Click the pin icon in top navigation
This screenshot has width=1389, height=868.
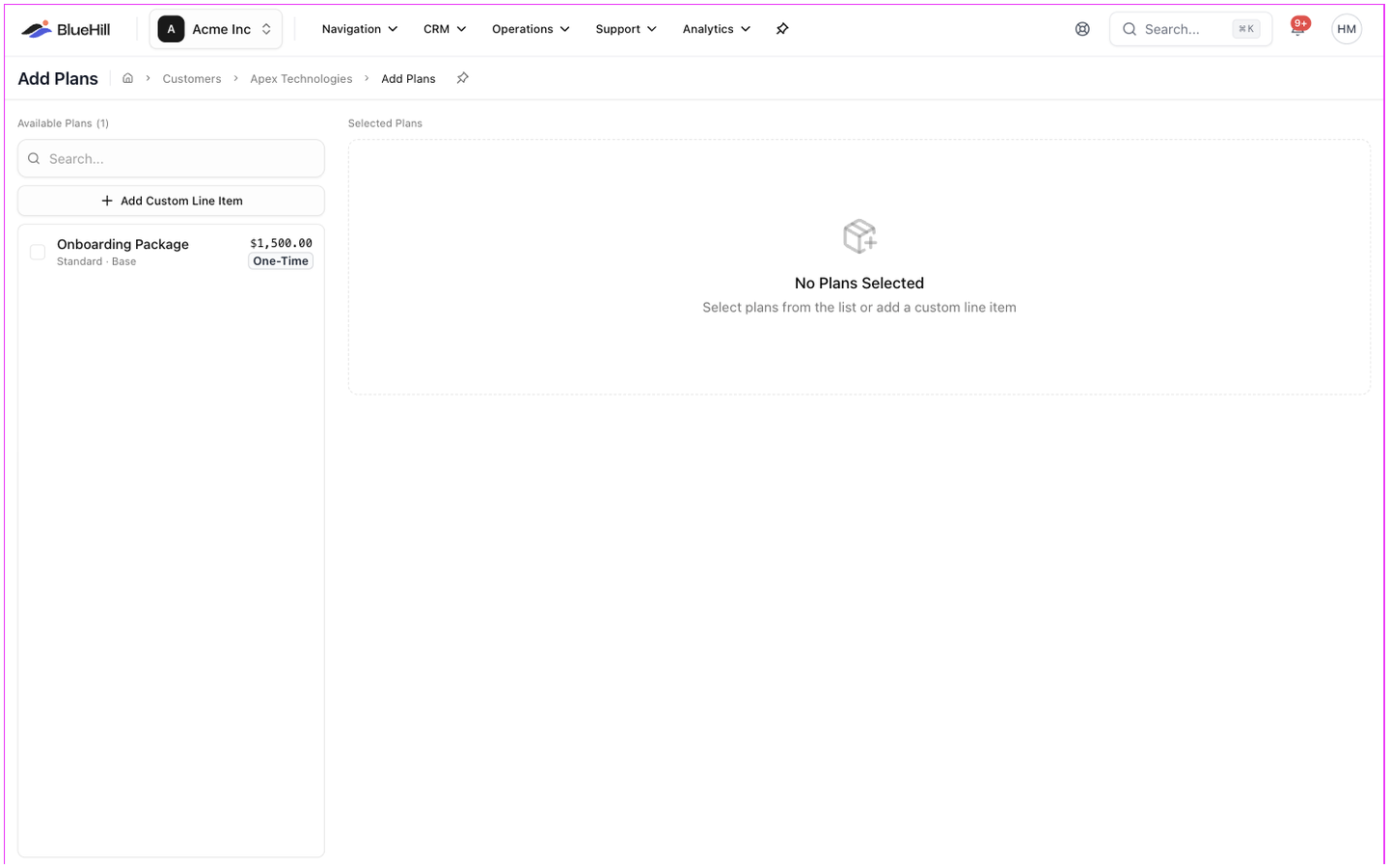click(x=782, y=29)
